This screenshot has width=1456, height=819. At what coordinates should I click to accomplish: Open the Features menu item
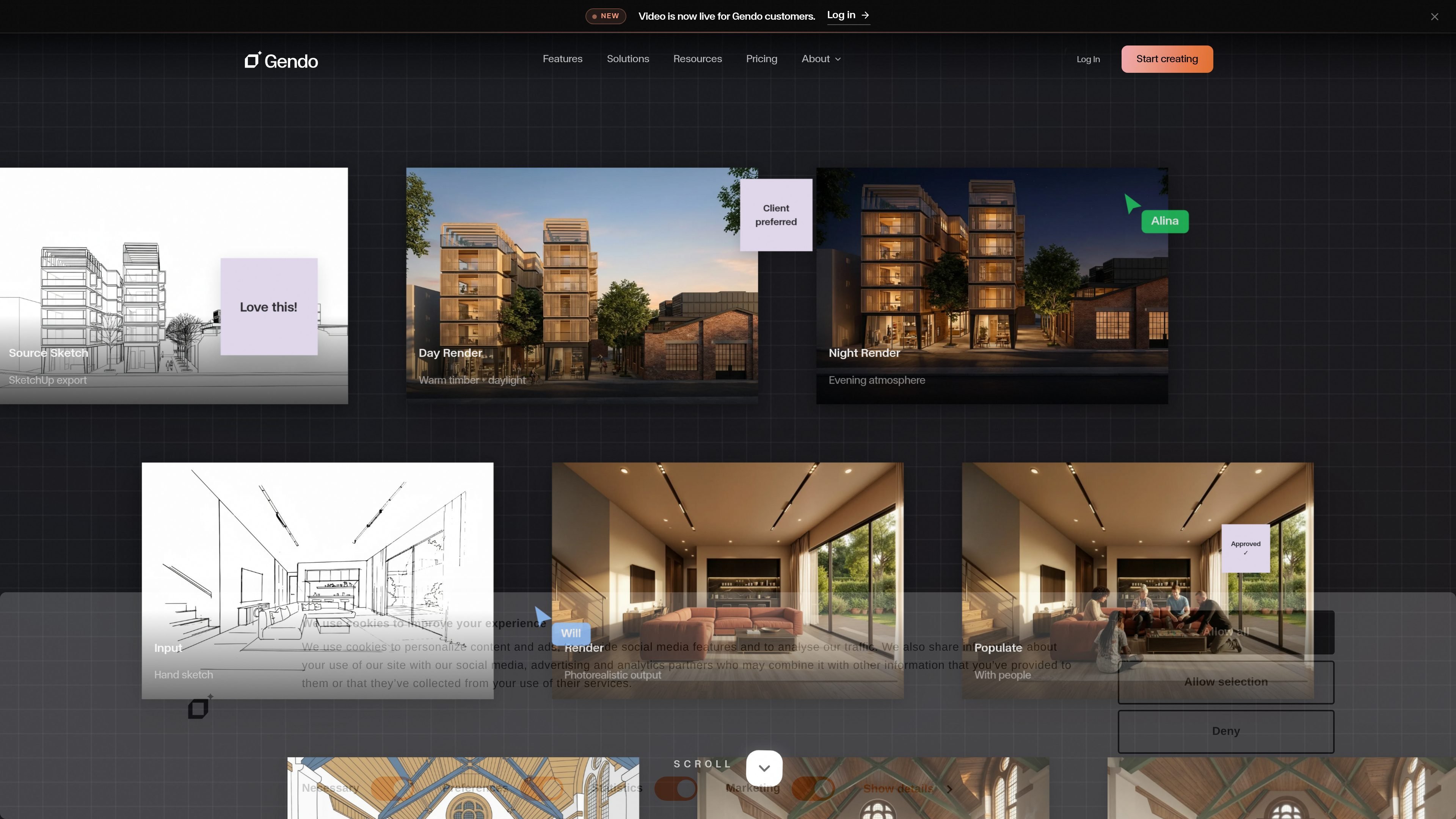[562, 59]
